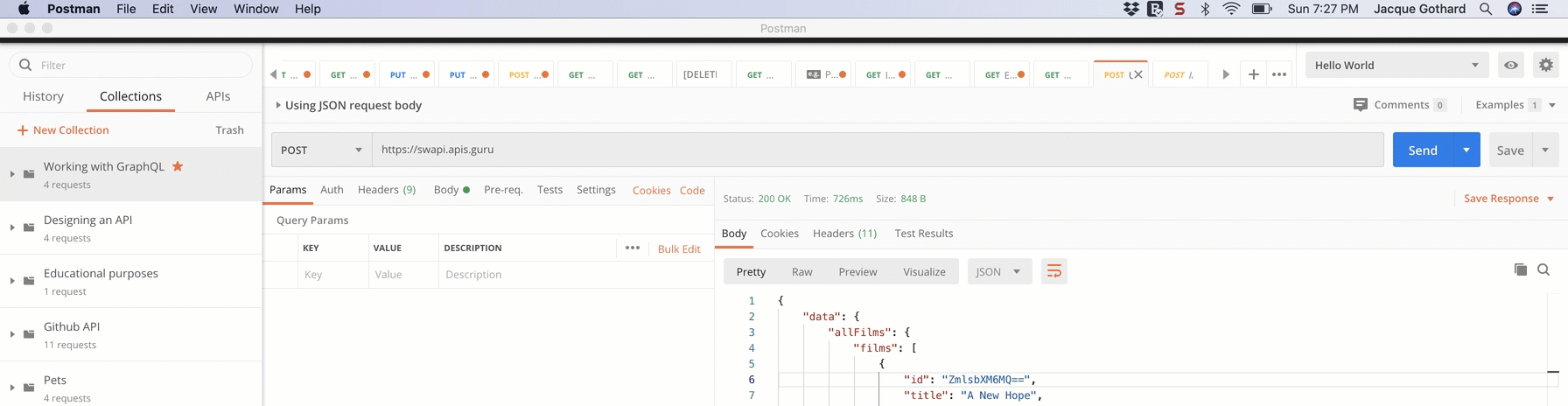Switch to the APIs sidebar tab

click(x=218, y=96)
